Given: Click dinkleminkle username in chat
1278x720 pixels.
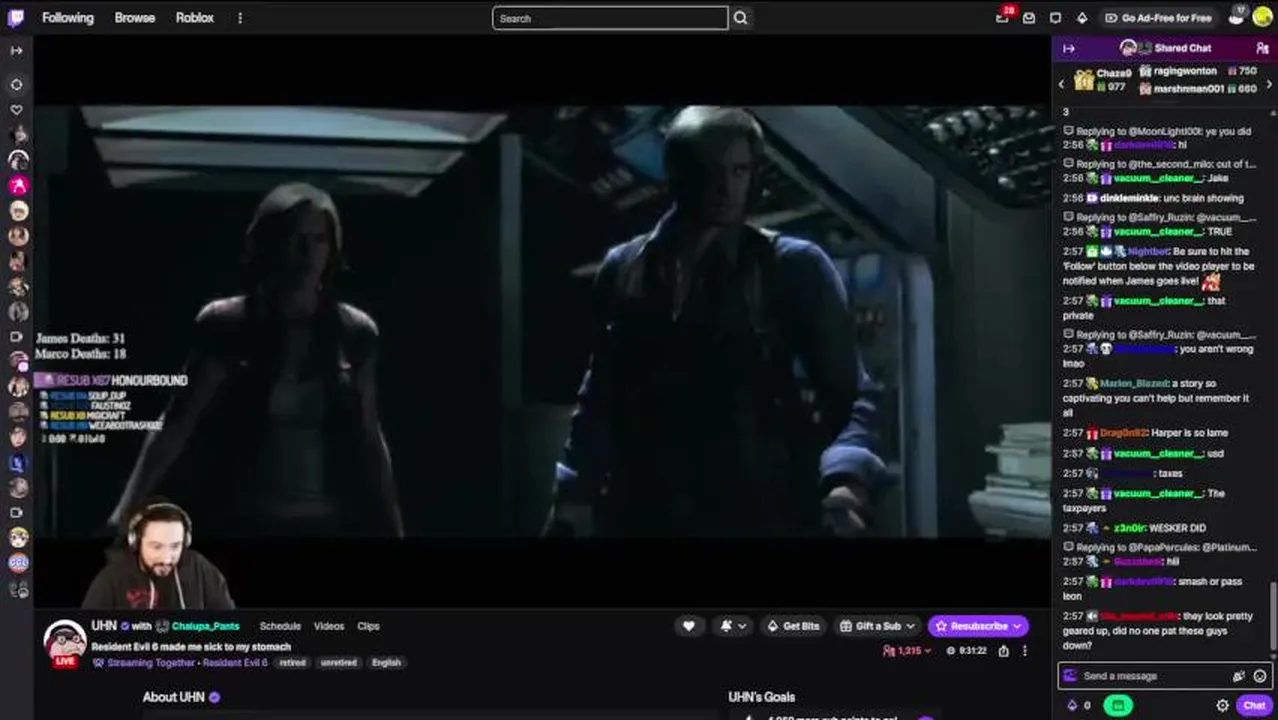Looking at the screenshot, I should point(1129,198).
